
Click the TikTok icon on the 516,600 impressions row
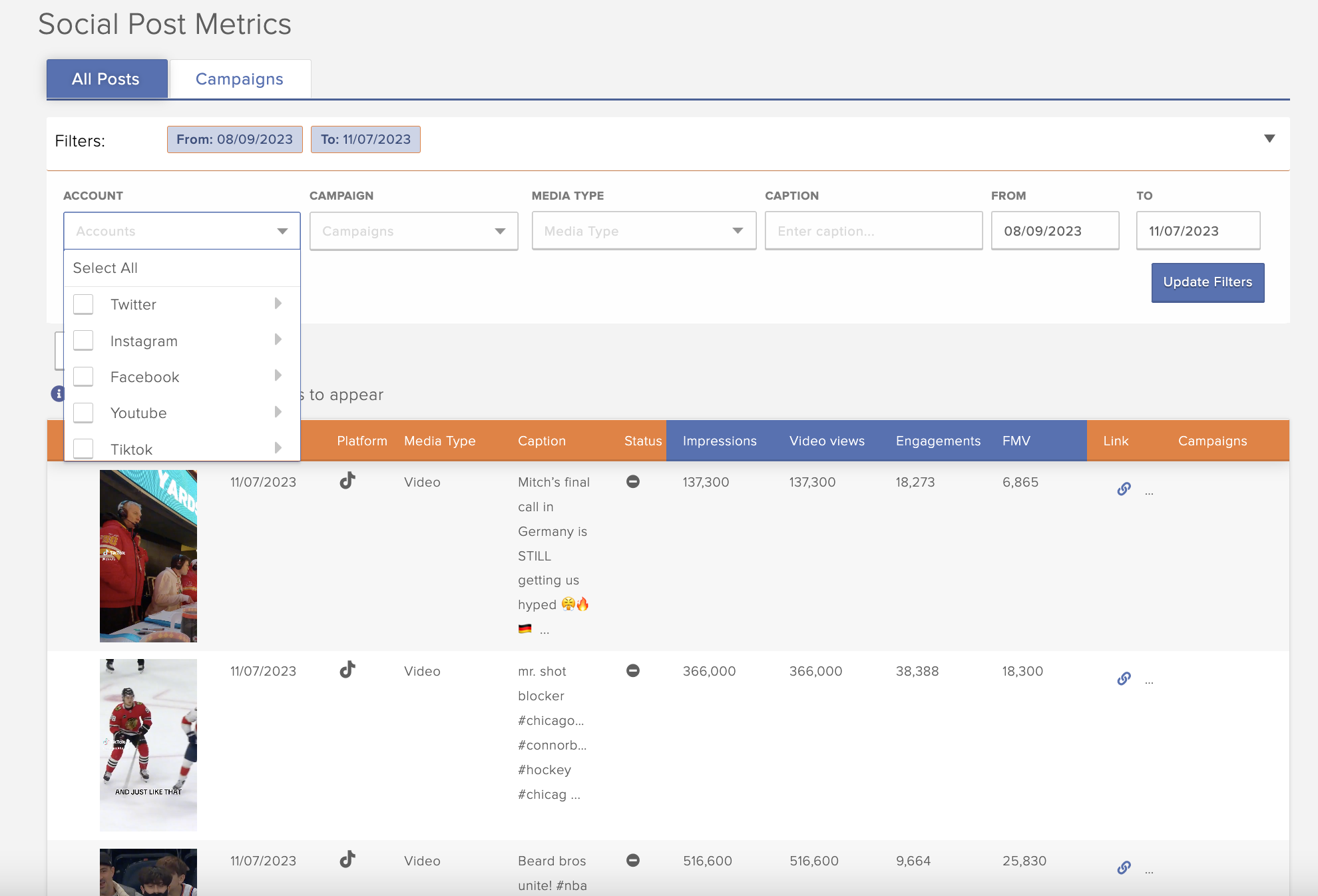click(347, 859)
